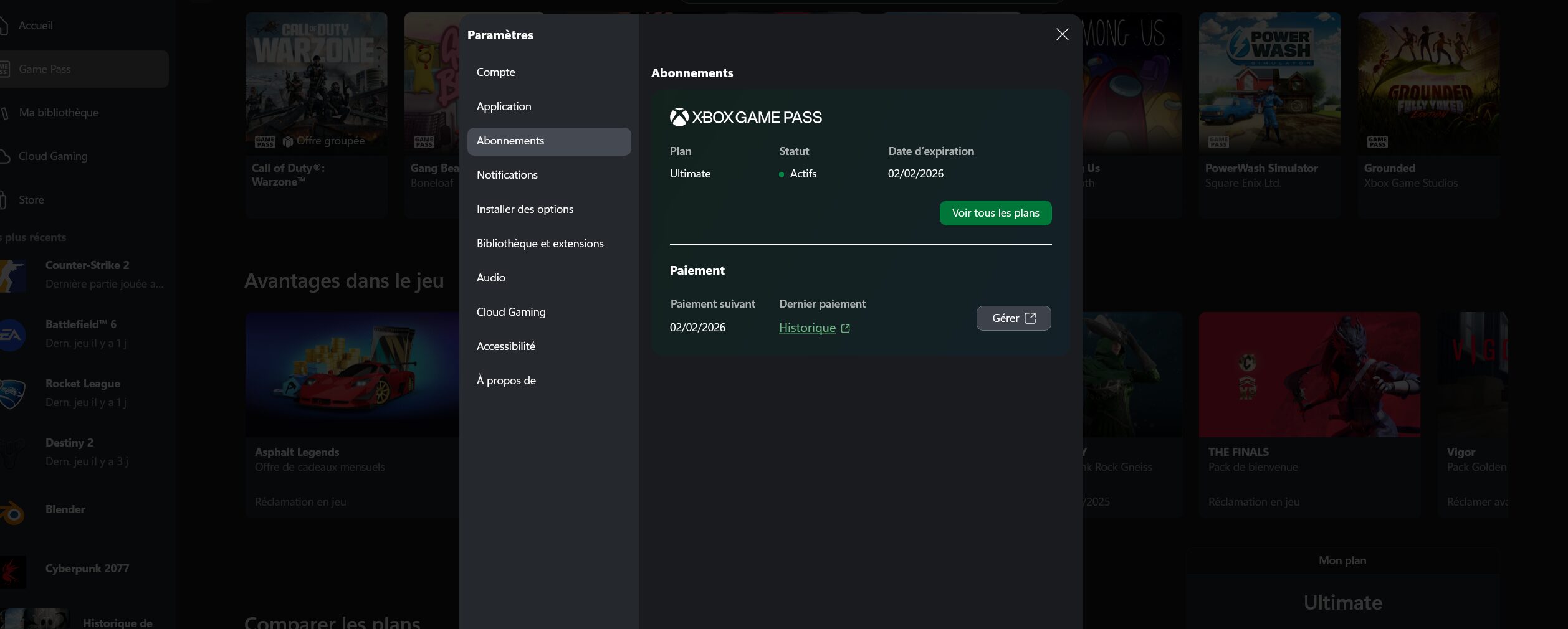
Task: Open the Historique payment link
Action: click(x=806, y=328)
